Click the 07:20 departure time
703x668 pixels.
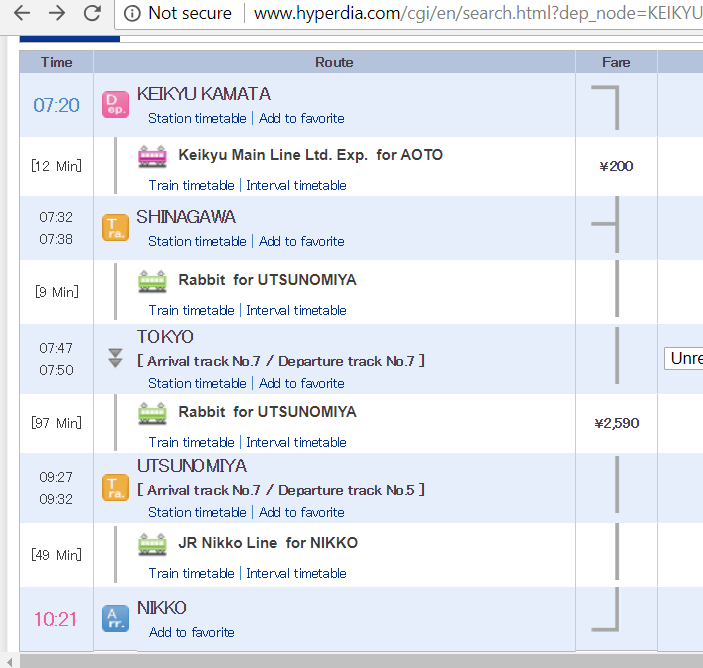pos(56,105)
